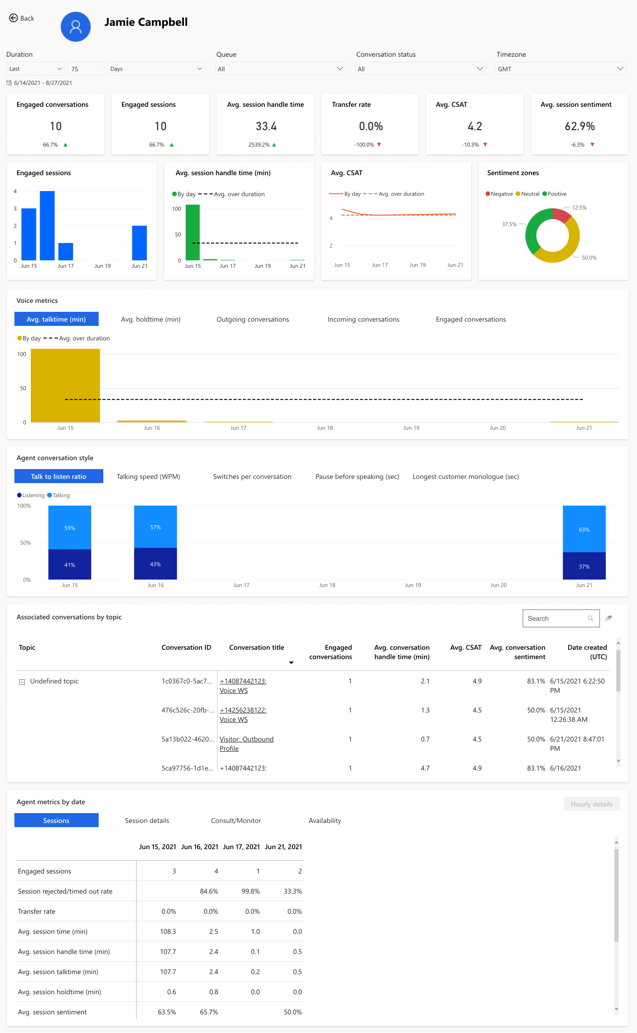Open the Consult/Monitor tab

(236, 820)
